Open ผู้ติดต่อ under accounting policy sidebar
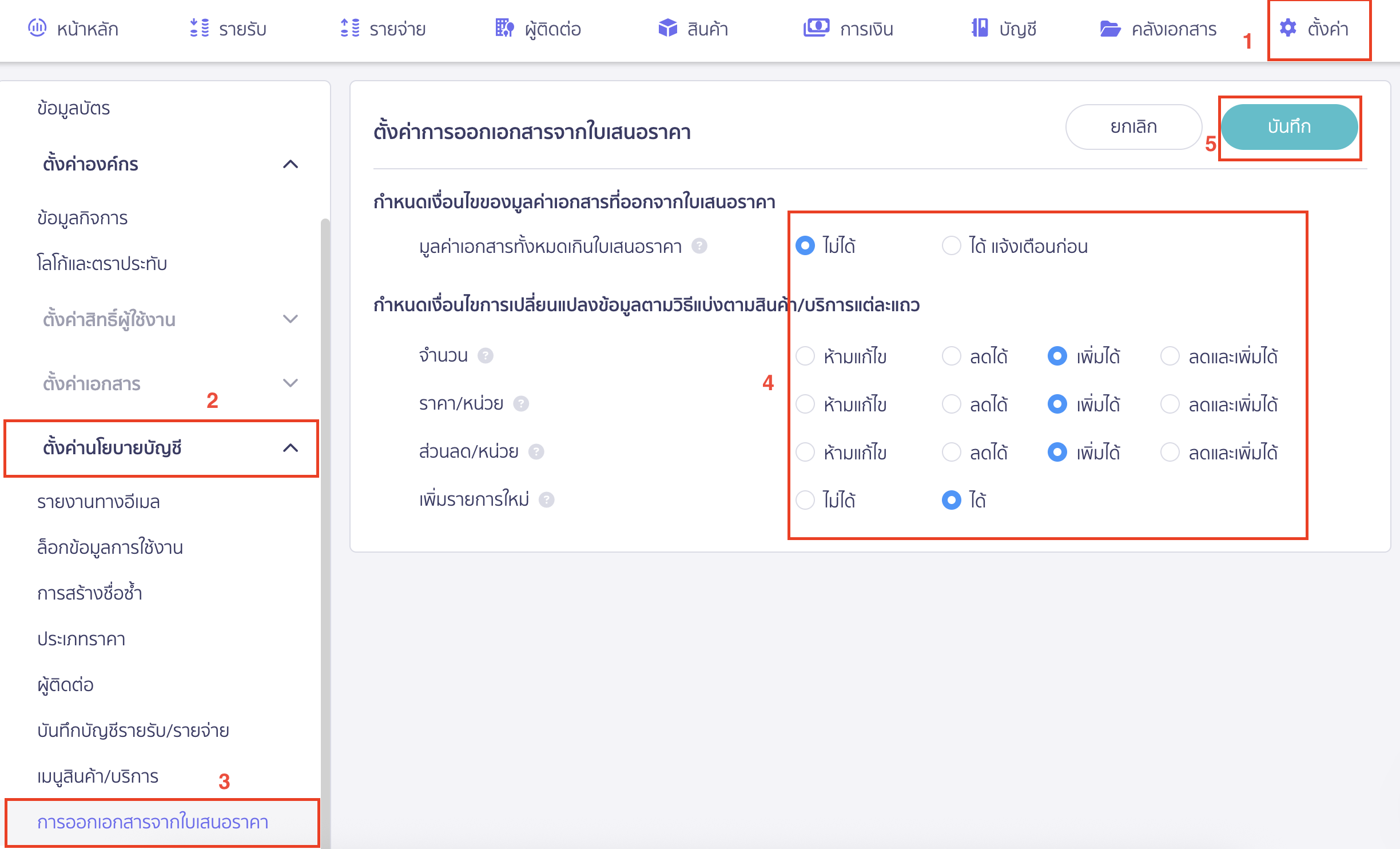This screenshot has height=849, width=1400. (x=65, y=684)
